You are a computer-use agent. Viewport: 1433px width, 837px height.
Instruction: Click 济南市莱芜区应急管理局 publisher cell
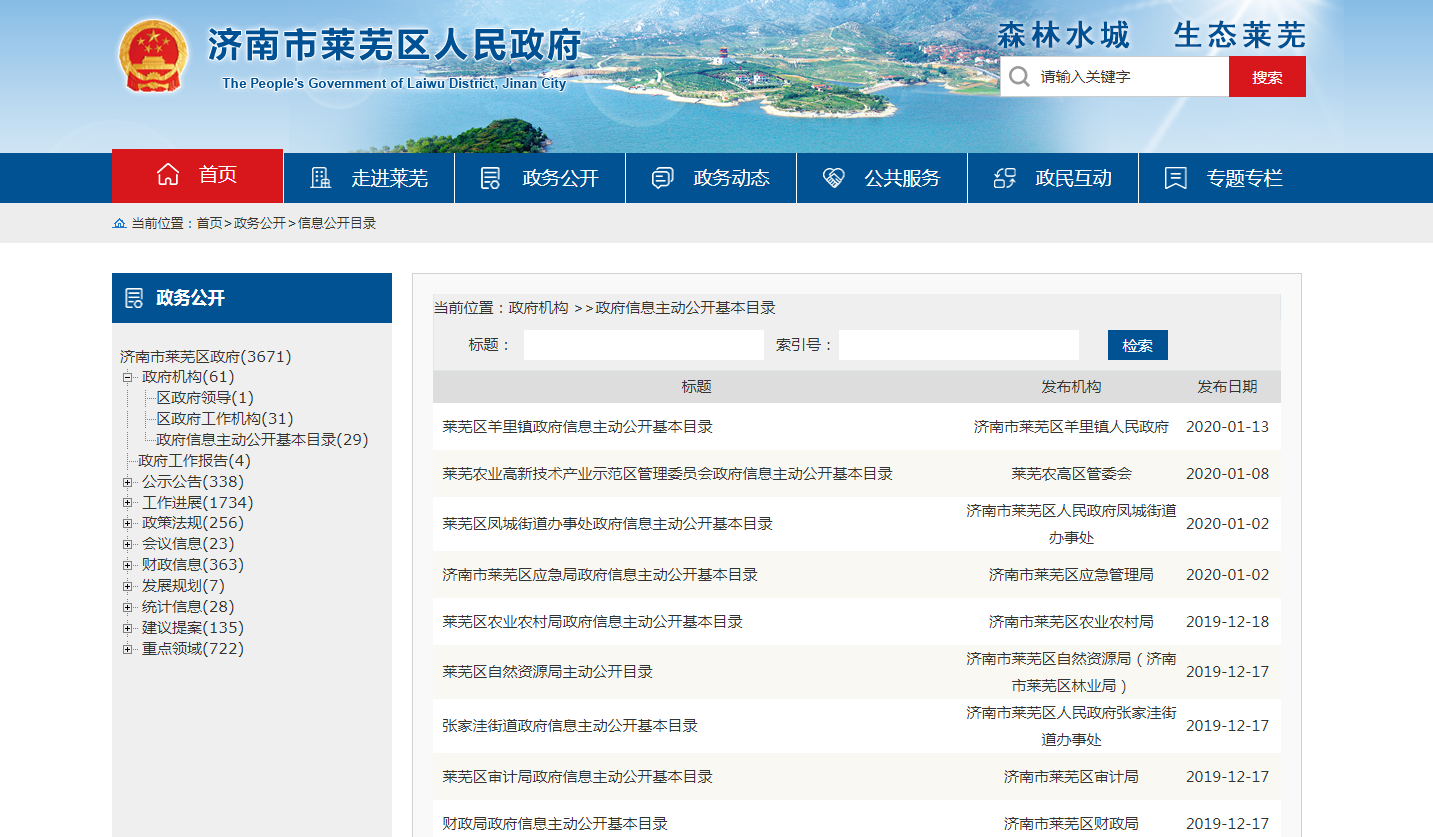coord(1071,574)
